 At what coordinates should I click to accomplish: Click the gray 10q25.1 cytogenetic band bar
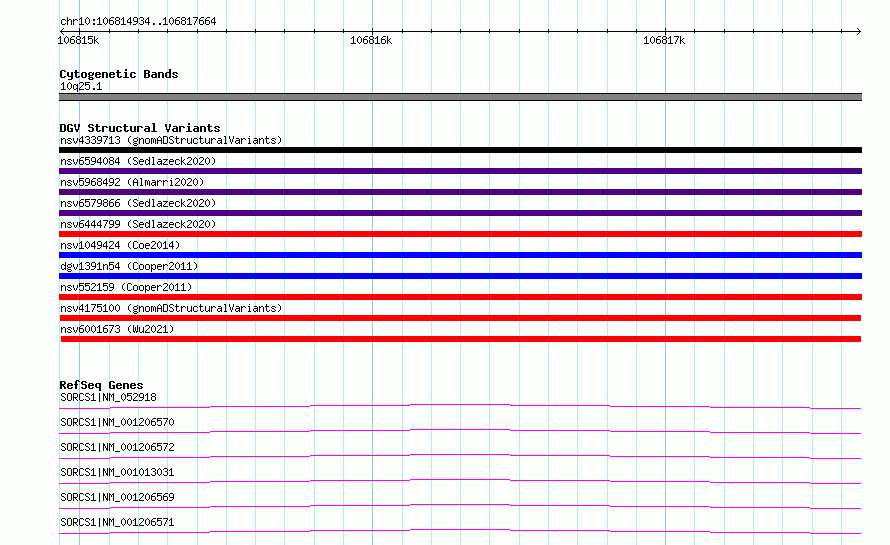tap(460, 97)
